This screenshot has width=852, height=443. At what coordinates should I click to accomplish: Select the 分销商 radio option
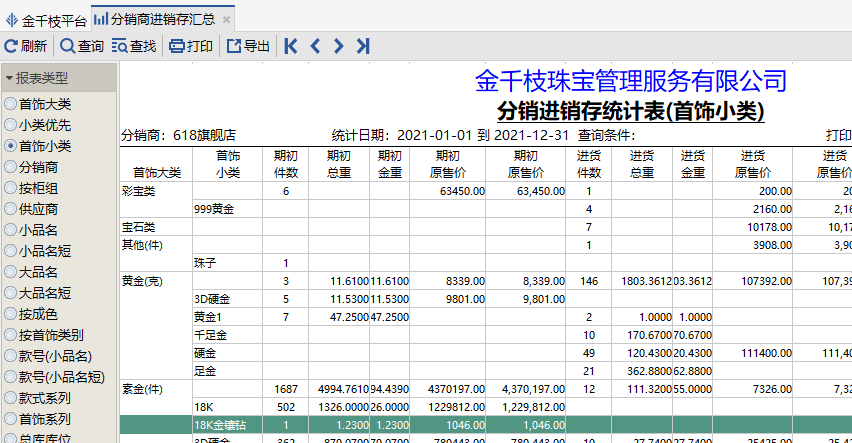tap(10, 166)
